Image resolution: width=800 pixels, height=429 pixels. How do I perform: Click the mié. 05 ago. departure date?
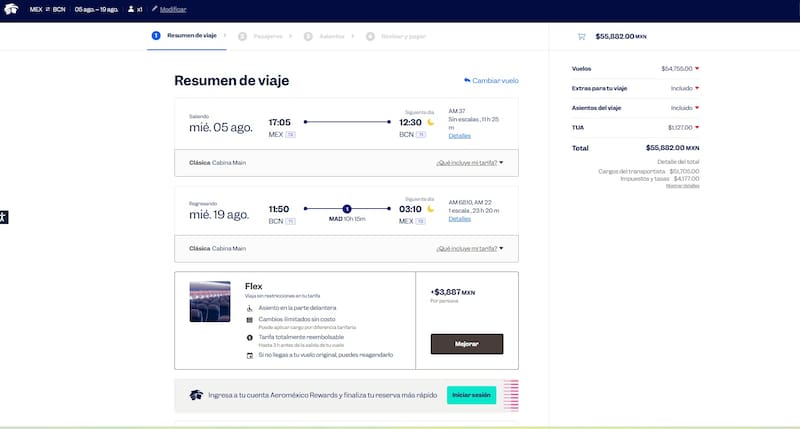pyautogui.click(x=221, y=128)
